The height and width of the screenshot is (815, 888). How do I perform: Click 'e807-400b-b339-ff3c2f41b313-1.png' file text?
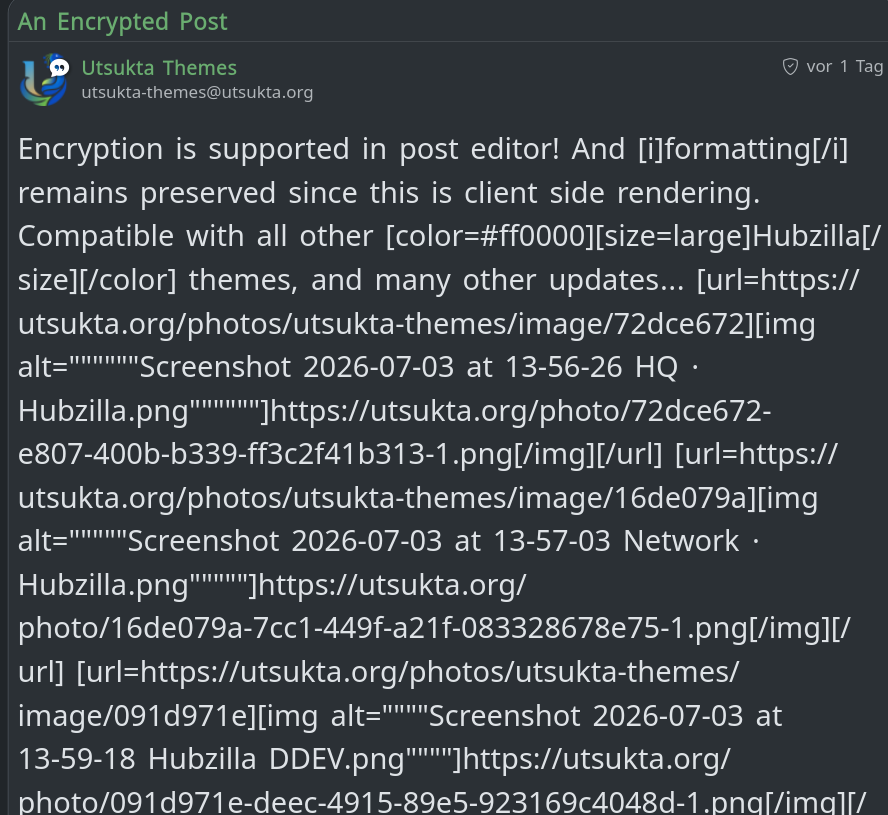[265, 455]
